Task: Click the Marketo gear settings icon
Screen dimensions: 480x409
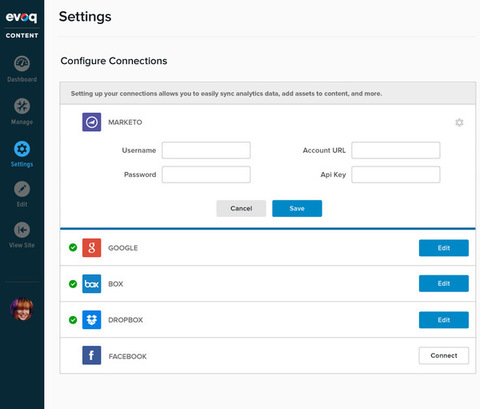Action: pyautogui.click(x=459, y=122)
